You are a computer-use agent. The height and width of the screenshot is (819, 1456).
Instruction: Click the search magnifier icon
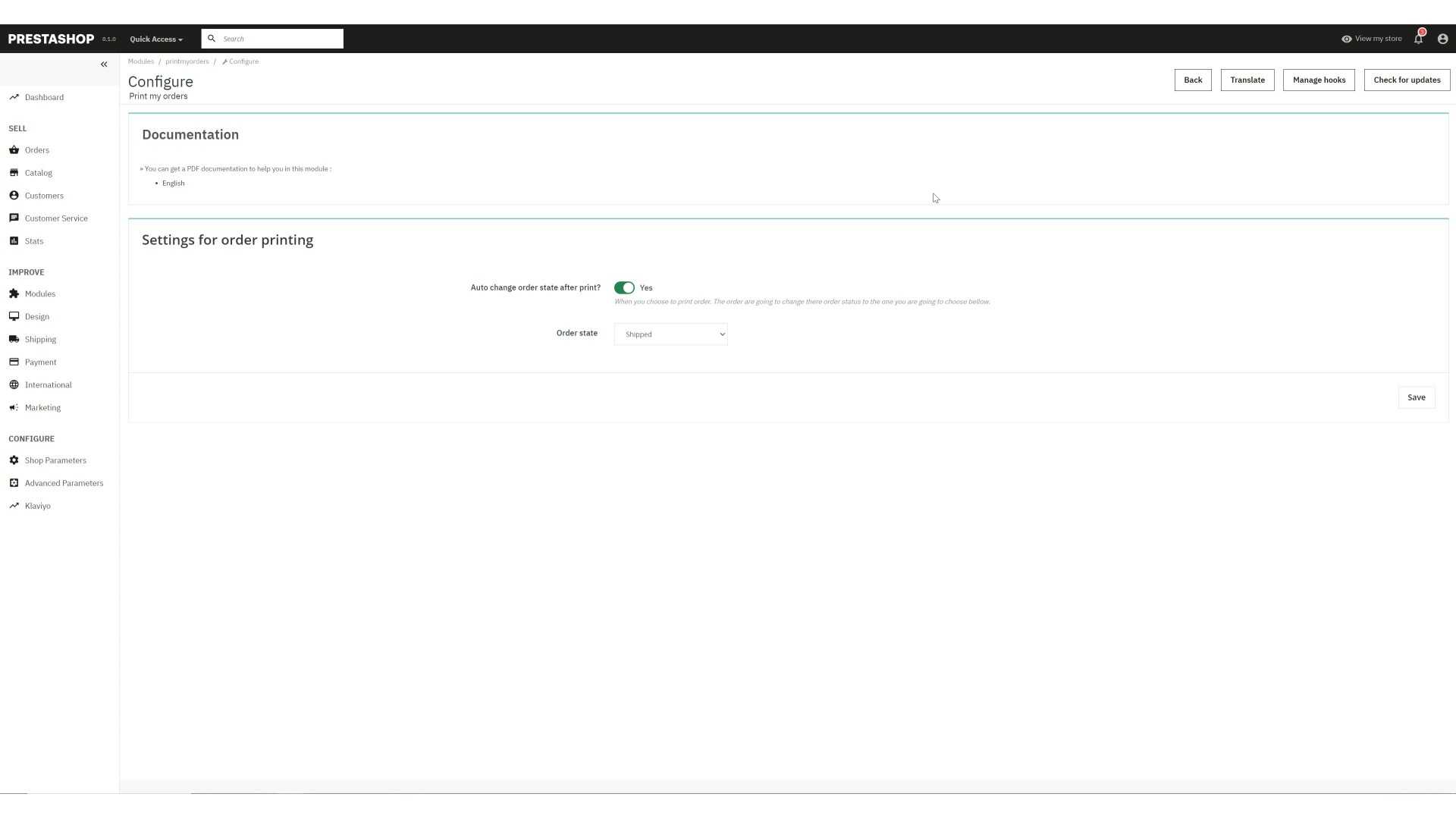coord(212,39)
